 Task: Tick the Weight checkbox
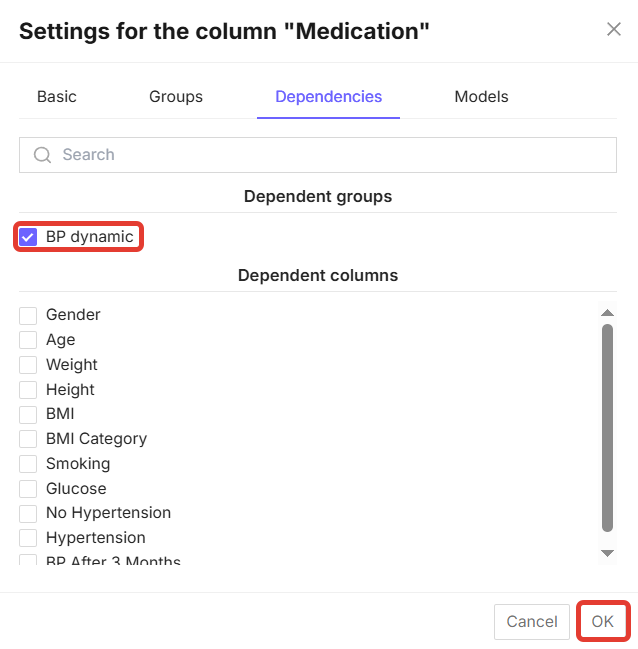28,365
